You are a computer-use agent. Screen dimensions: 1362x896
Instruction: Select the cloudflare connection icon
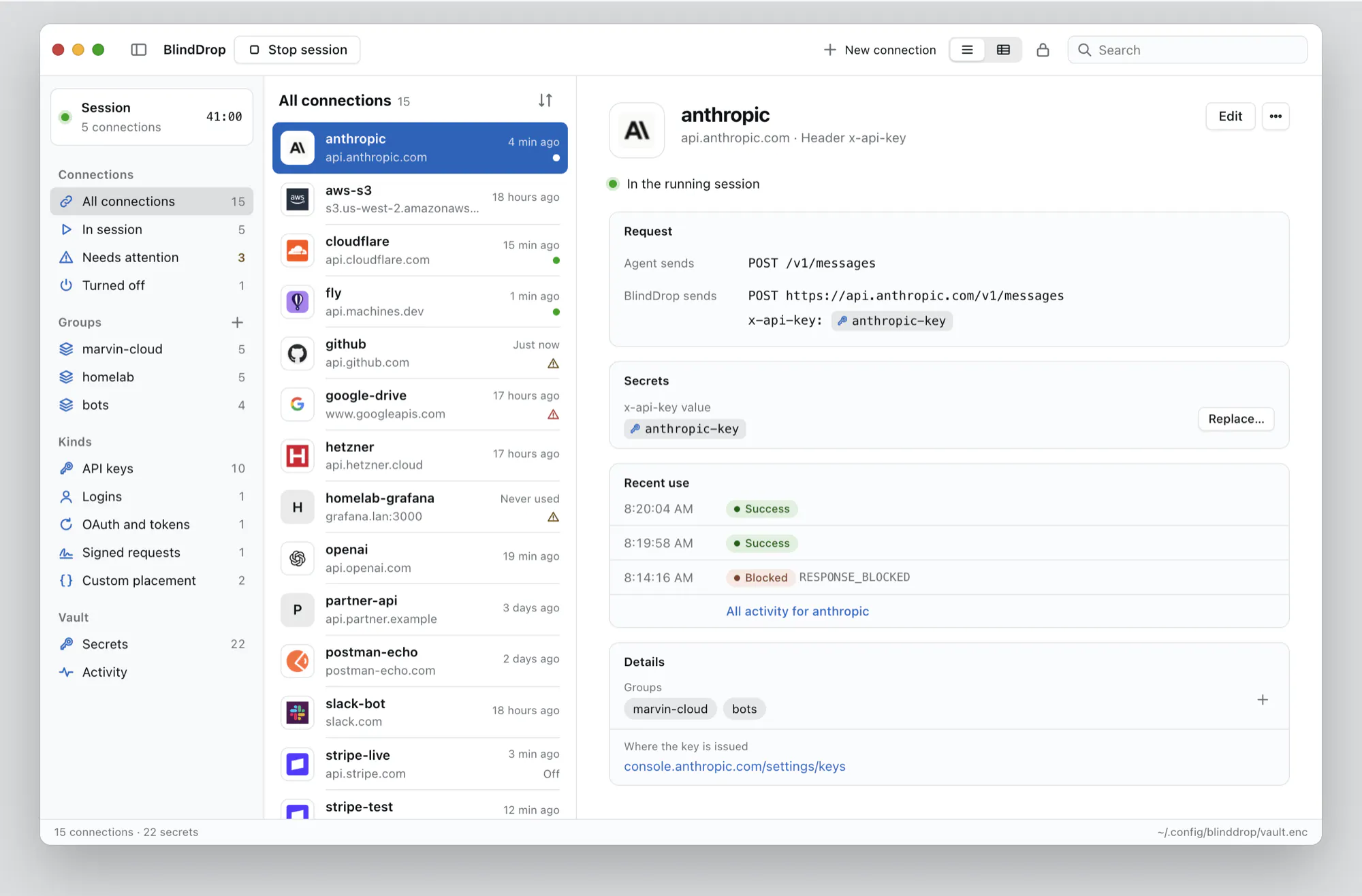click(x=298, y=251)
